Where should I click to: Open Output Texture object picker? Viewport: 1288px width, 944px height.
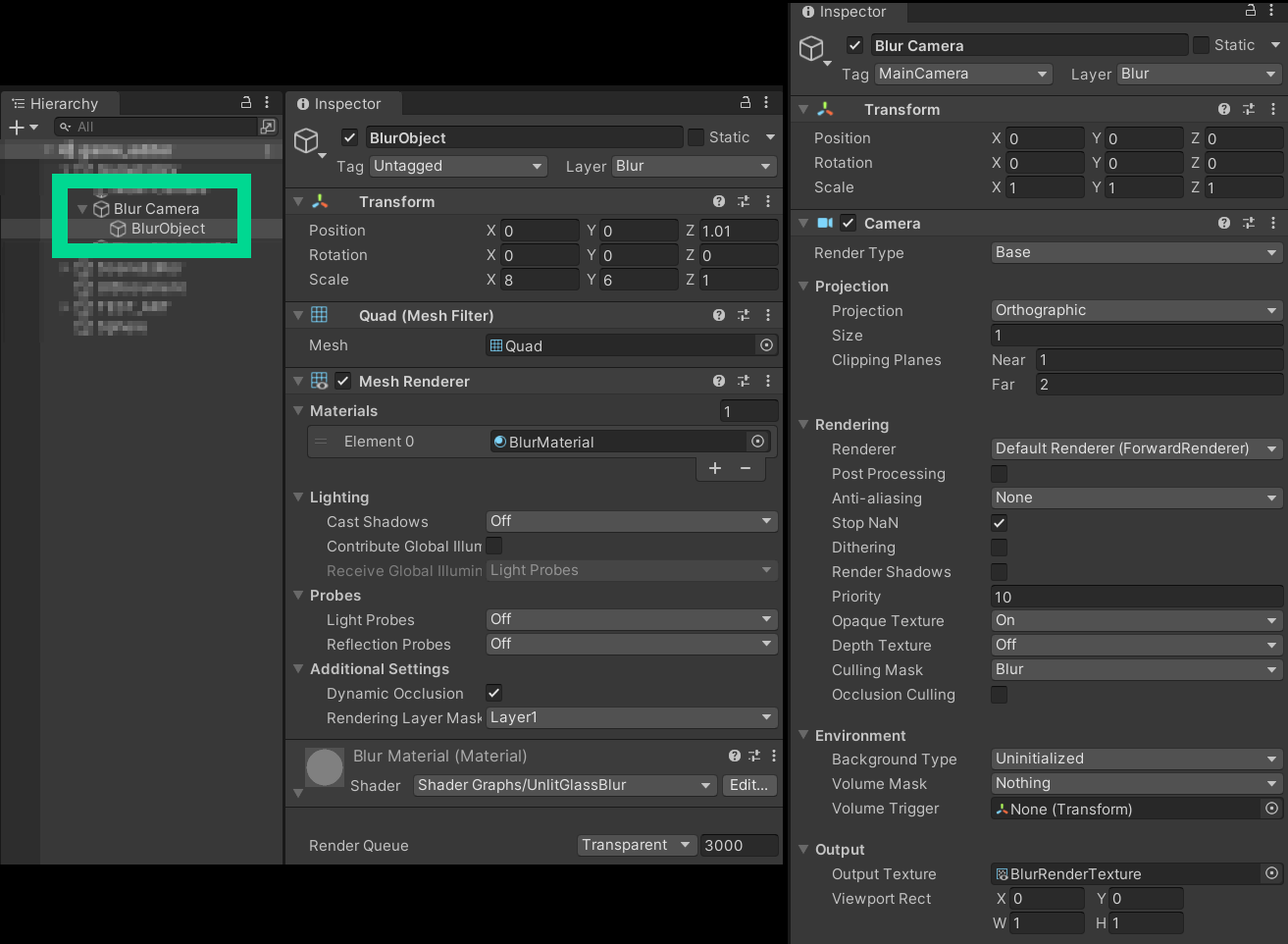tap(1271, 873)
